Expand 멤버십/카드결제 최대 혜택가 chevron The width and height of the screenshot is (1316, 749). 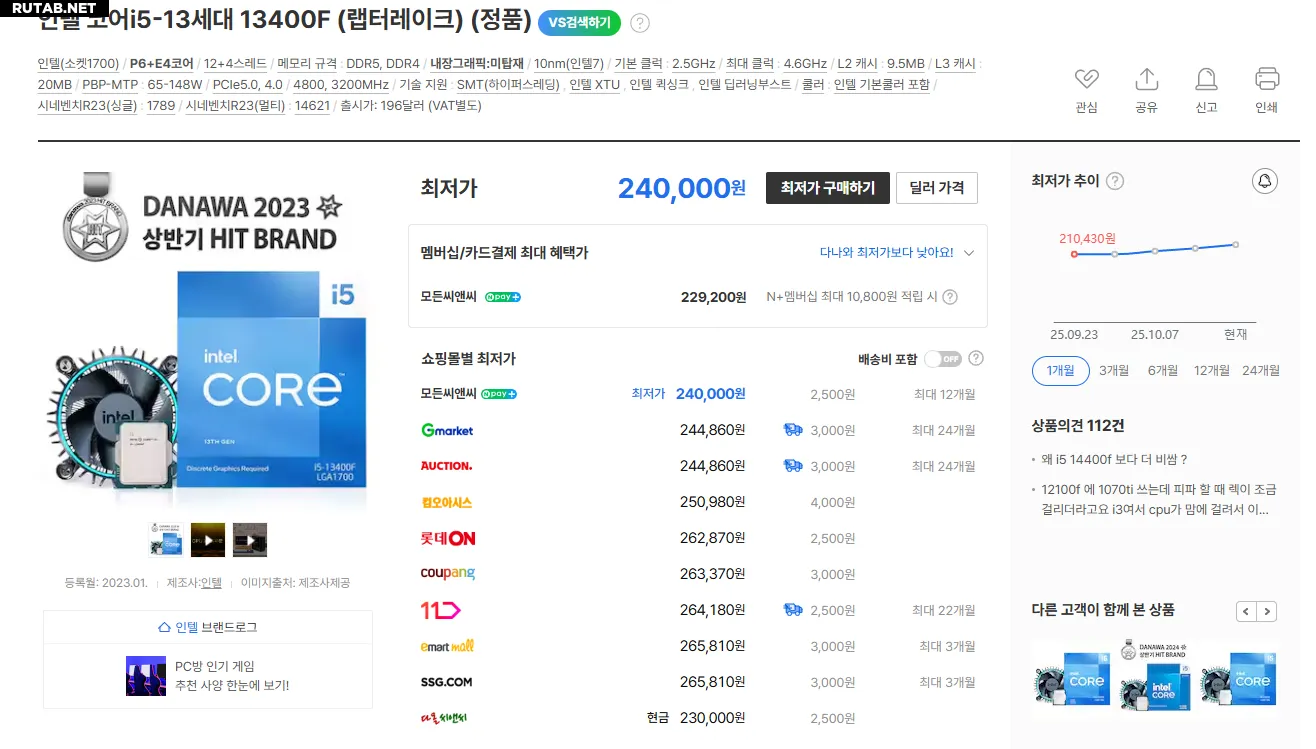click(968, 253)
